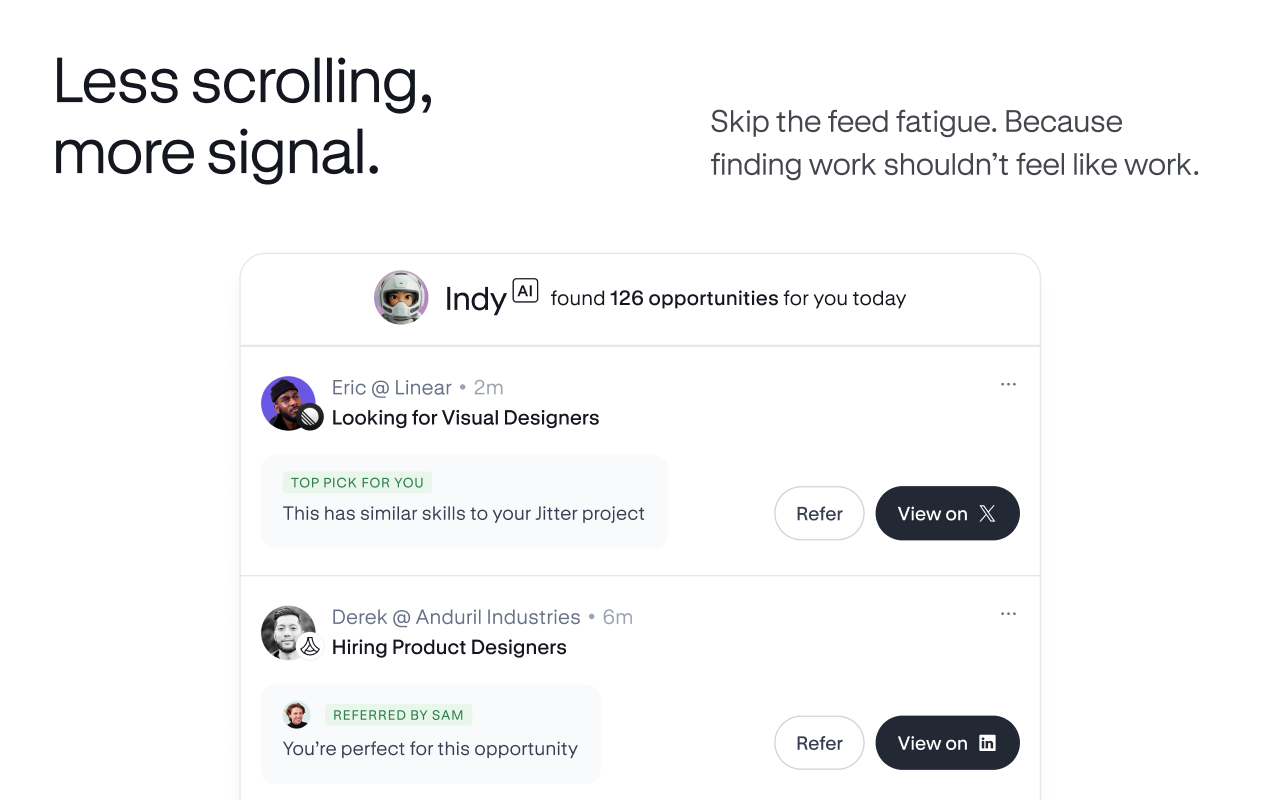Open "Looking for Visual Designers" post title
This screenshot has height=800, width=1280.
click(465, 418)
